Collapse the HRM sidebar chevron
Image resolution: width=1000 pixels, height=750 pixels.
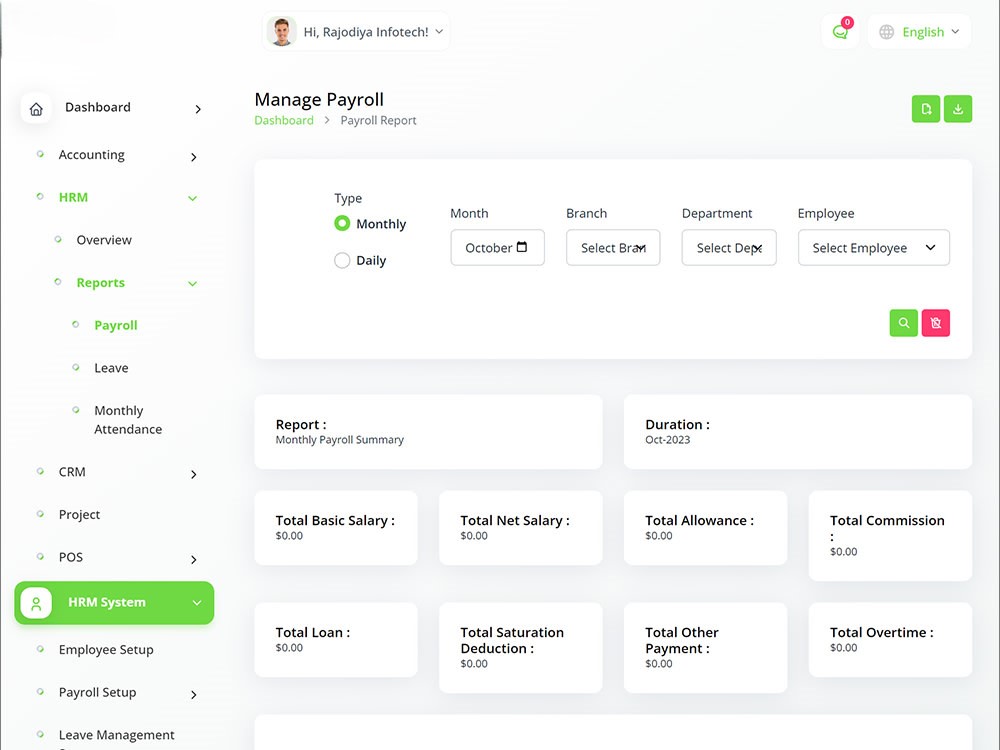pos(193,198)
